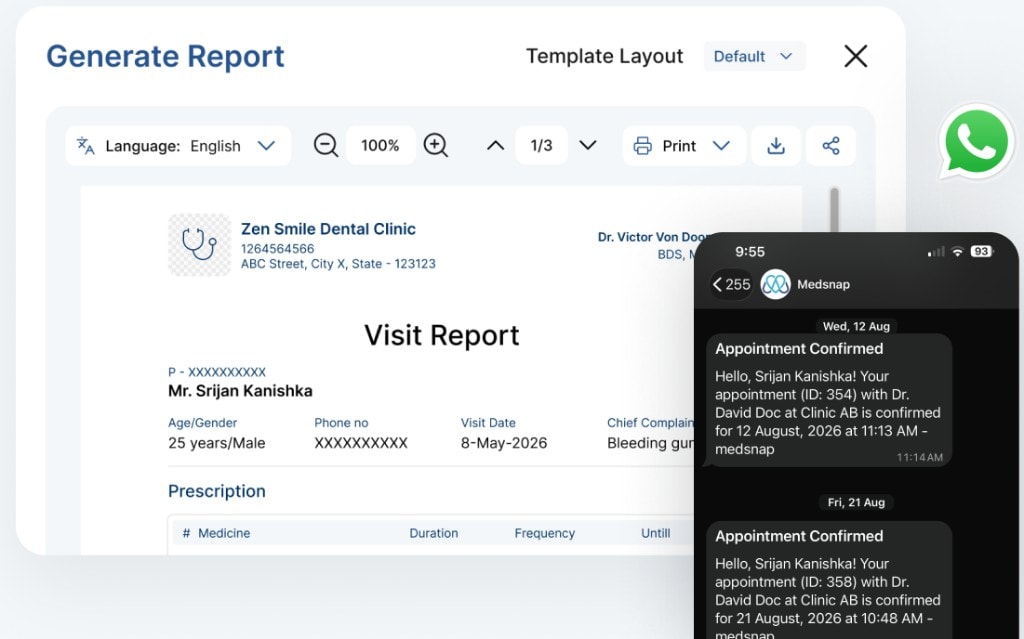Click the patient ID P - XXXXXXXXXX

217,372
